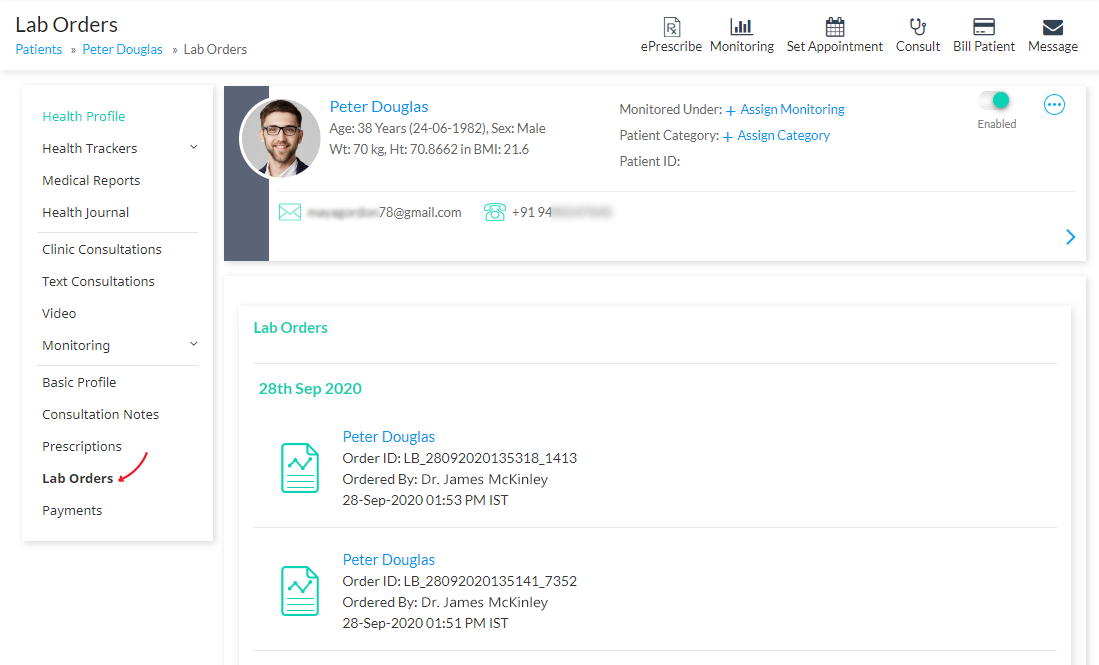Select Prescriptions in the sidebar

[x=82, y=446]
